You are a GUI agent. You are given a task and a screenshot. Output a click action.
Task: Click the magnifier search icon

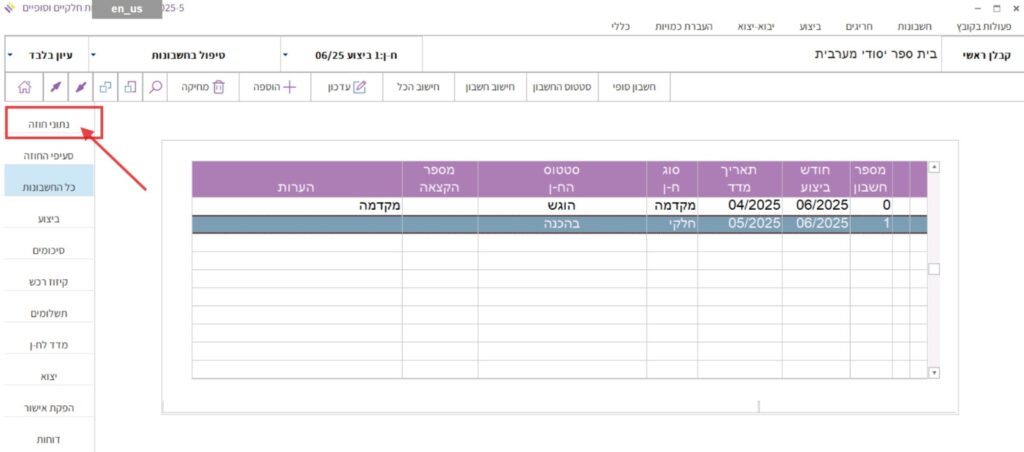[155, 87]
